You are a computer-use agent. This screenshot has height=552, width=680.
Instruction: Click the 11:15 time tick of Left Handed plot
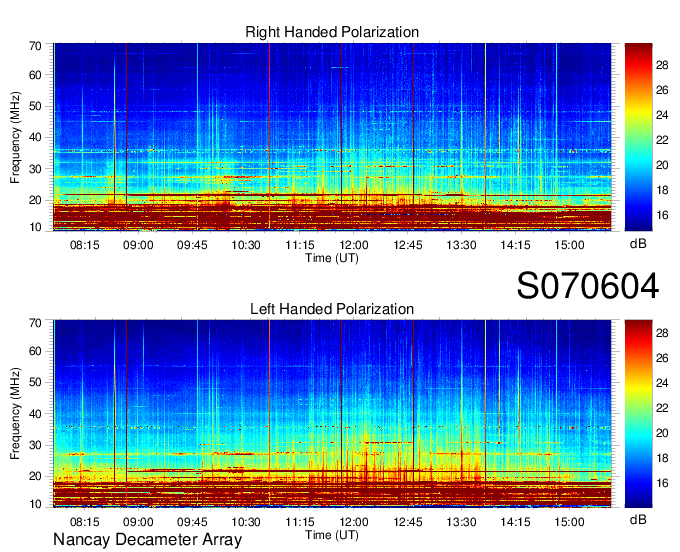(300, 522)
